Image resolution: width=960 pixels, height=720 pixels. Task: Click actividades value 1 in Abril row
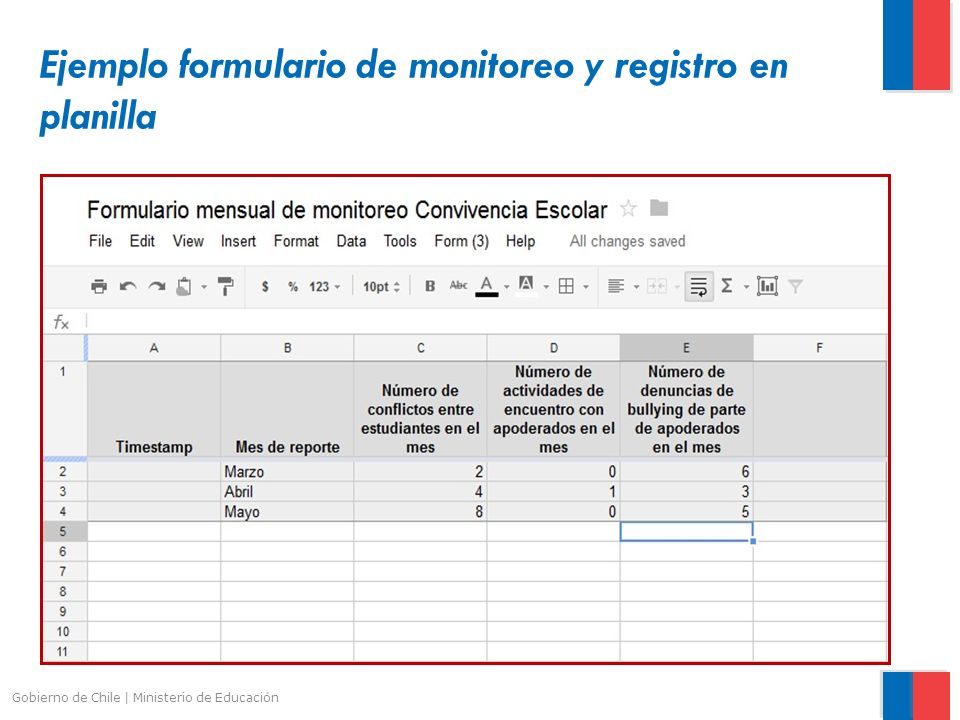point(553,492)
